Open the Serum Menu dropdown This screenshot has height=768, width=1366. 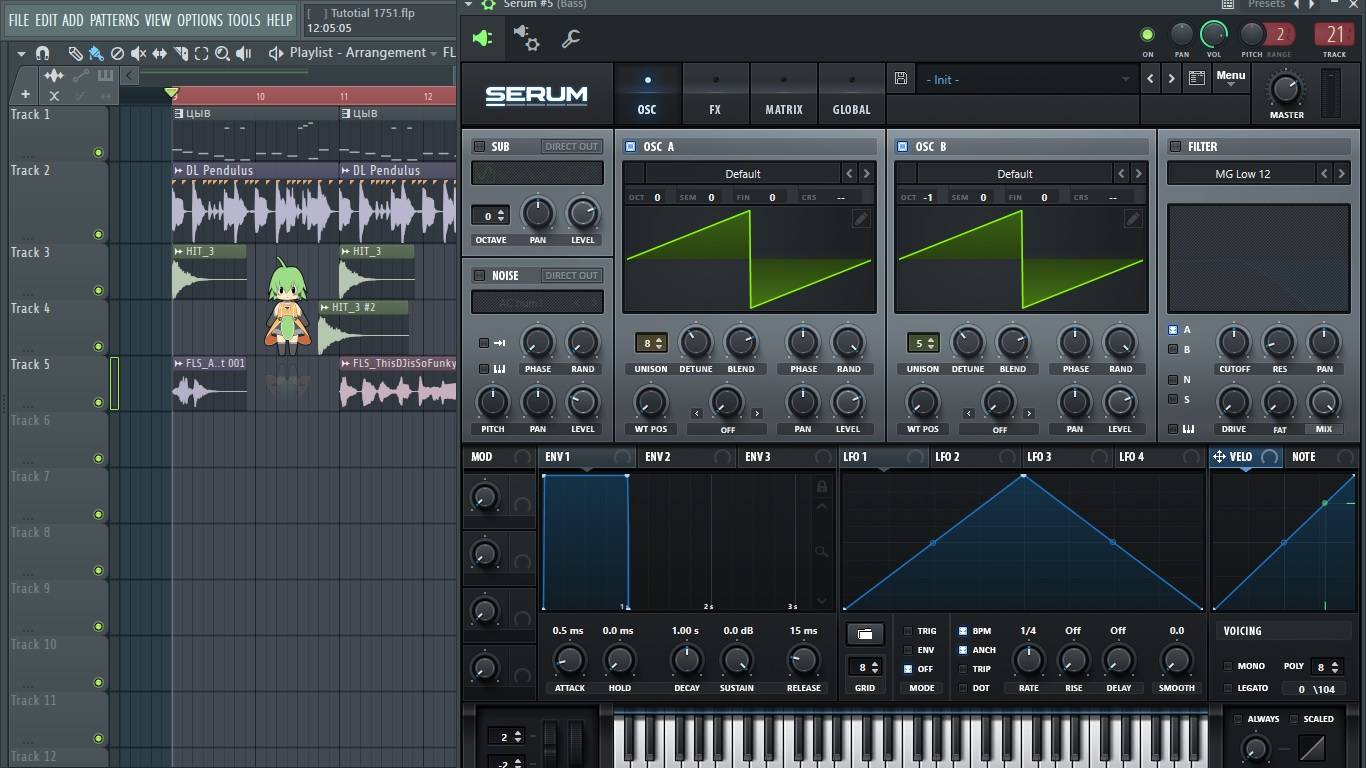click(1230, 78)
